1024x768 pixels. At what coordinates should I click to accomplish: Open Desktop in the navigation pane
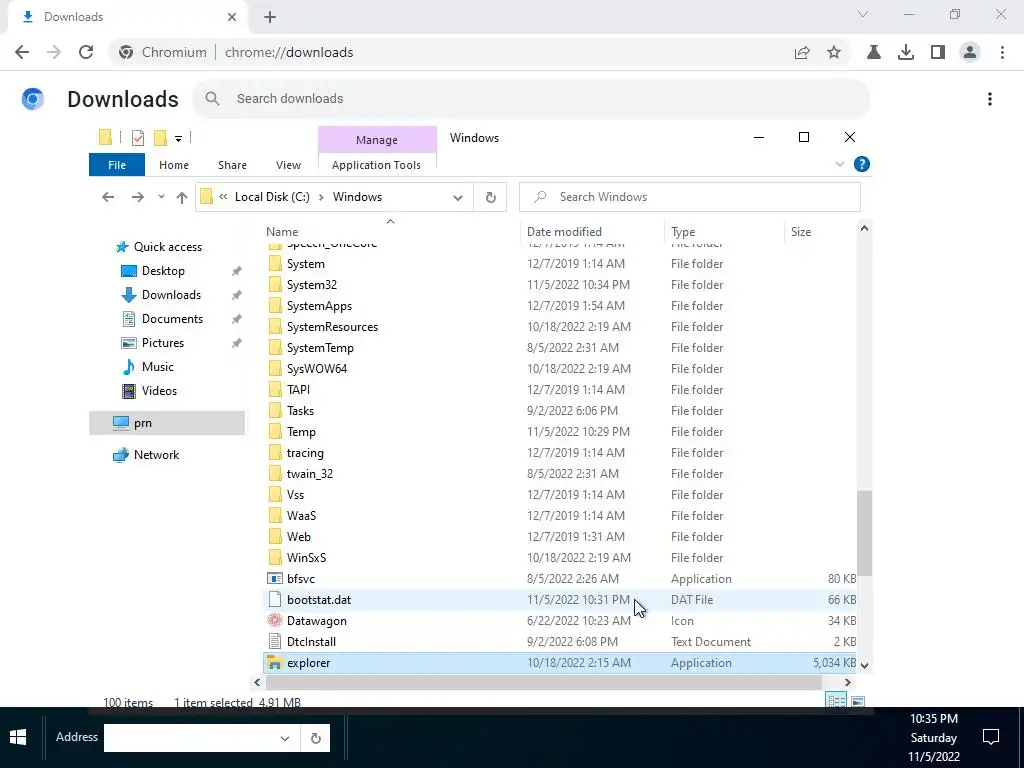[163, 271]
